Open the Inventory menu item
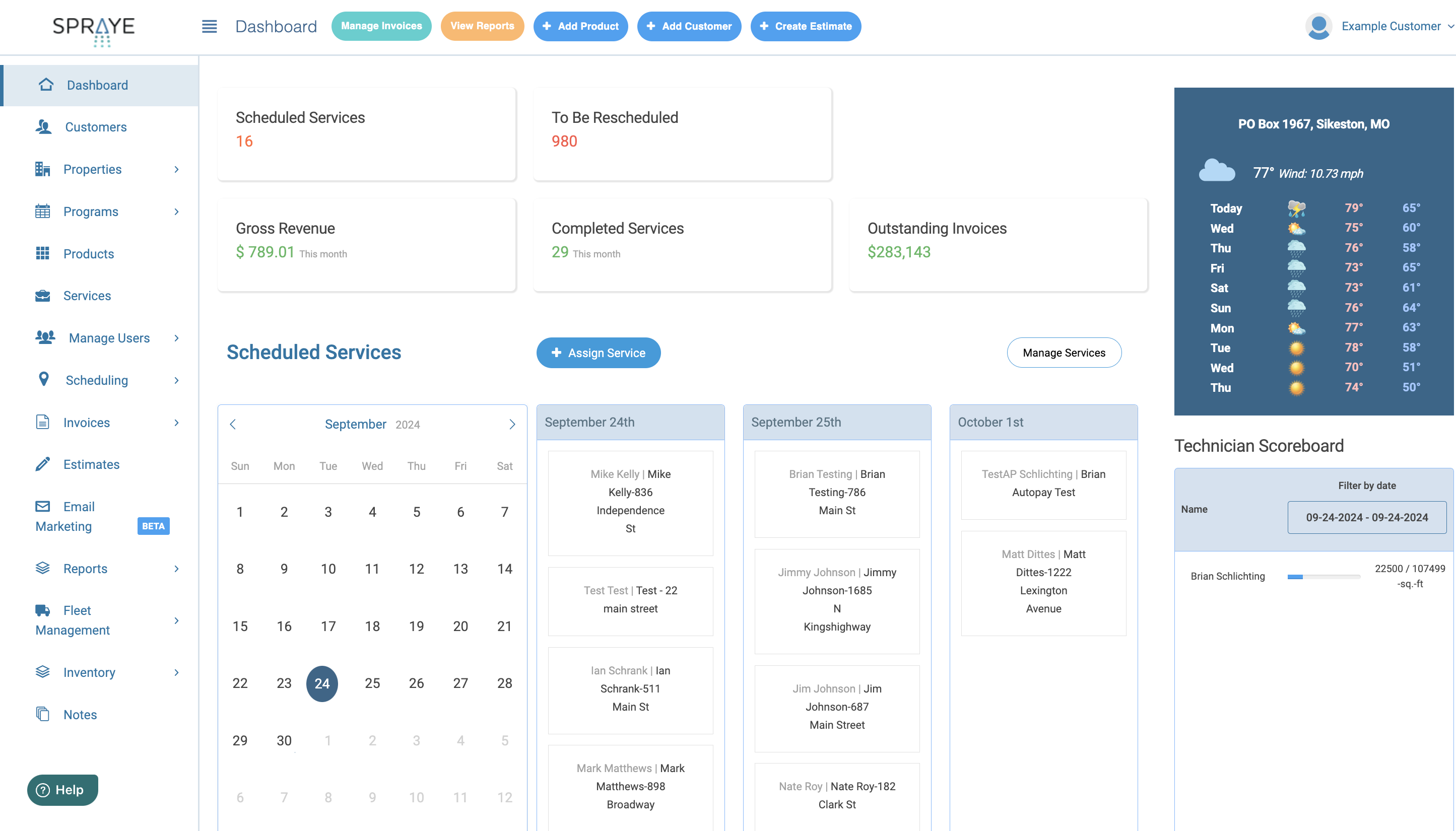The width and height of the screenshot is (1456, 831). tap(89, 672)
